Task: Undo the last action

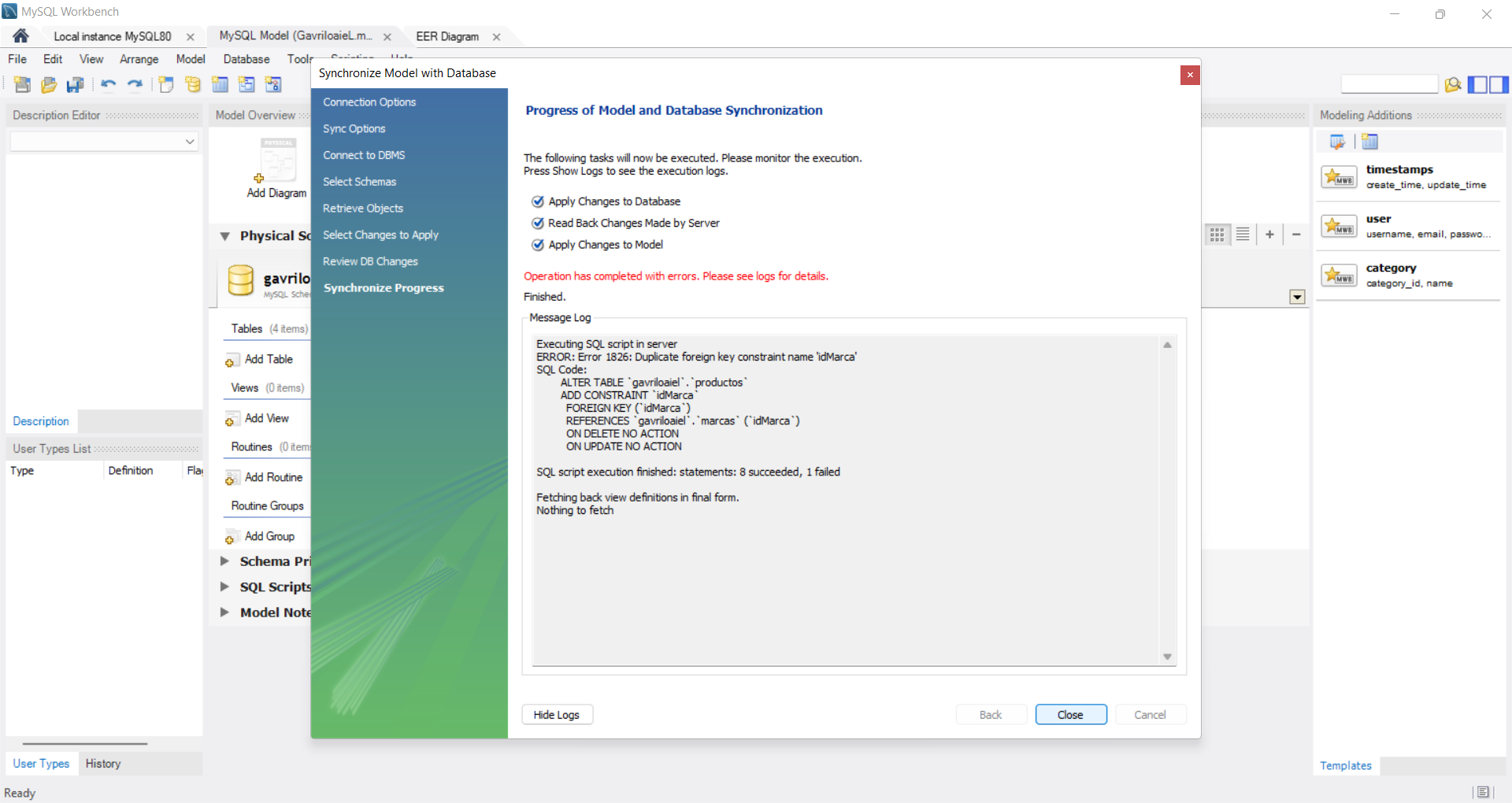Action: [x=109, y=84]
